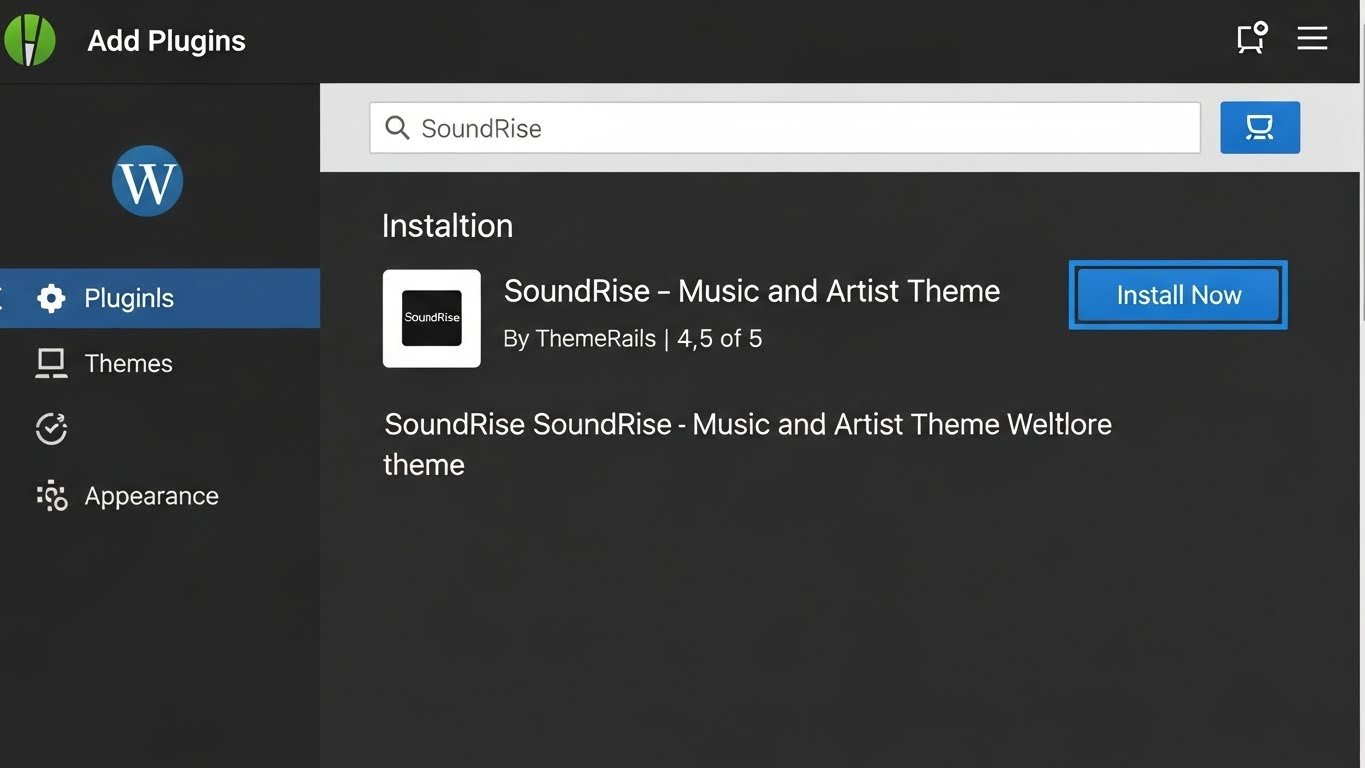
Task: Click the SoundRise thumbnail image
Action: coord(431,318)
